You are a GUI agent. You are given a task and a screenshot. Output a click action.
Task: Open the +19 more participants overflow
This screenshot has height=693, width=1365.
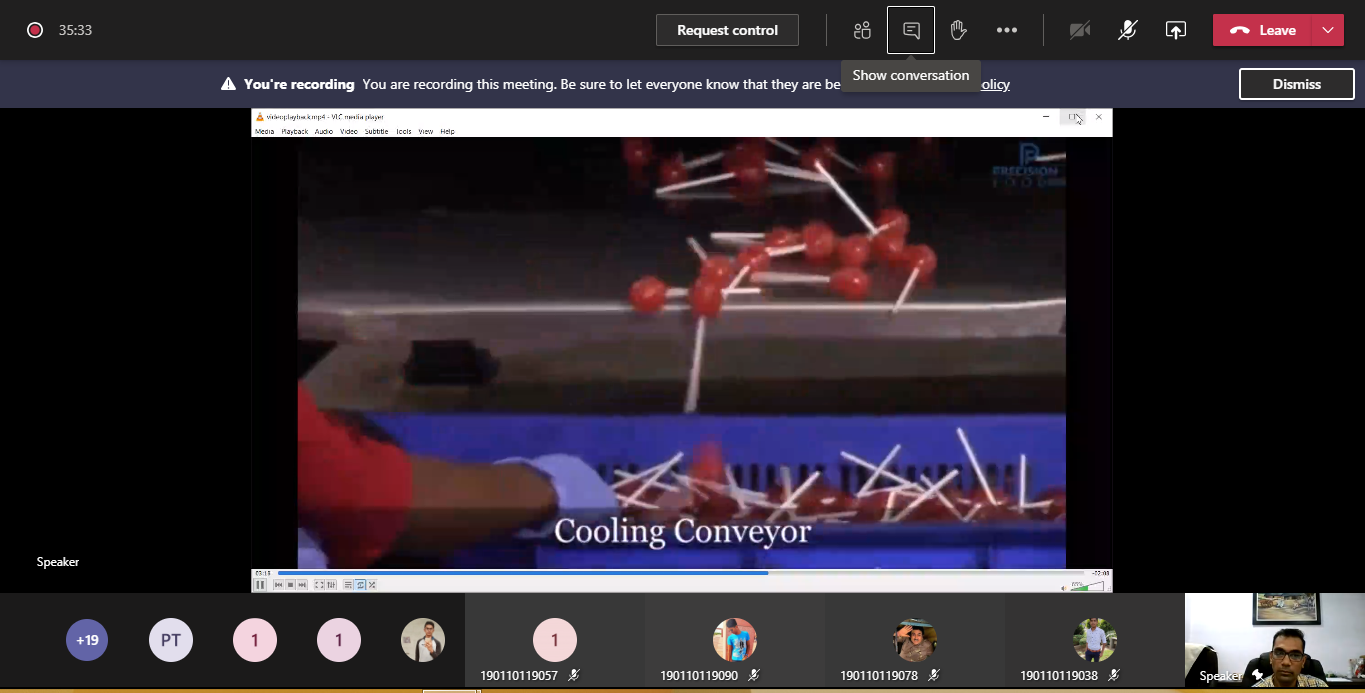pyautogui.click(x=87, y=640)
